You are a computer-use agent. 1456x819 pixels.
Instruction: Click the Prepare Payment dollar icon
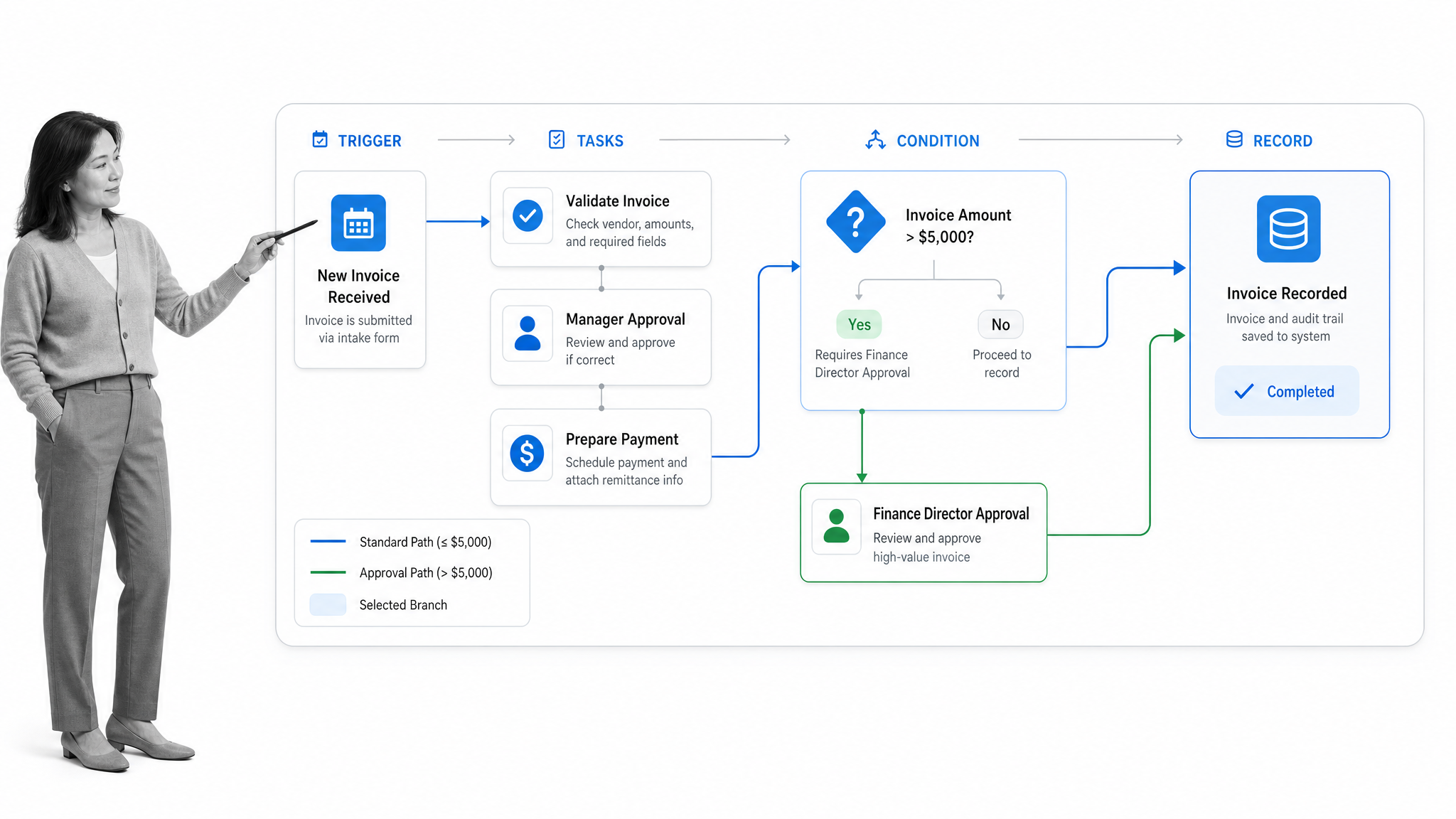tap(528, 453)
